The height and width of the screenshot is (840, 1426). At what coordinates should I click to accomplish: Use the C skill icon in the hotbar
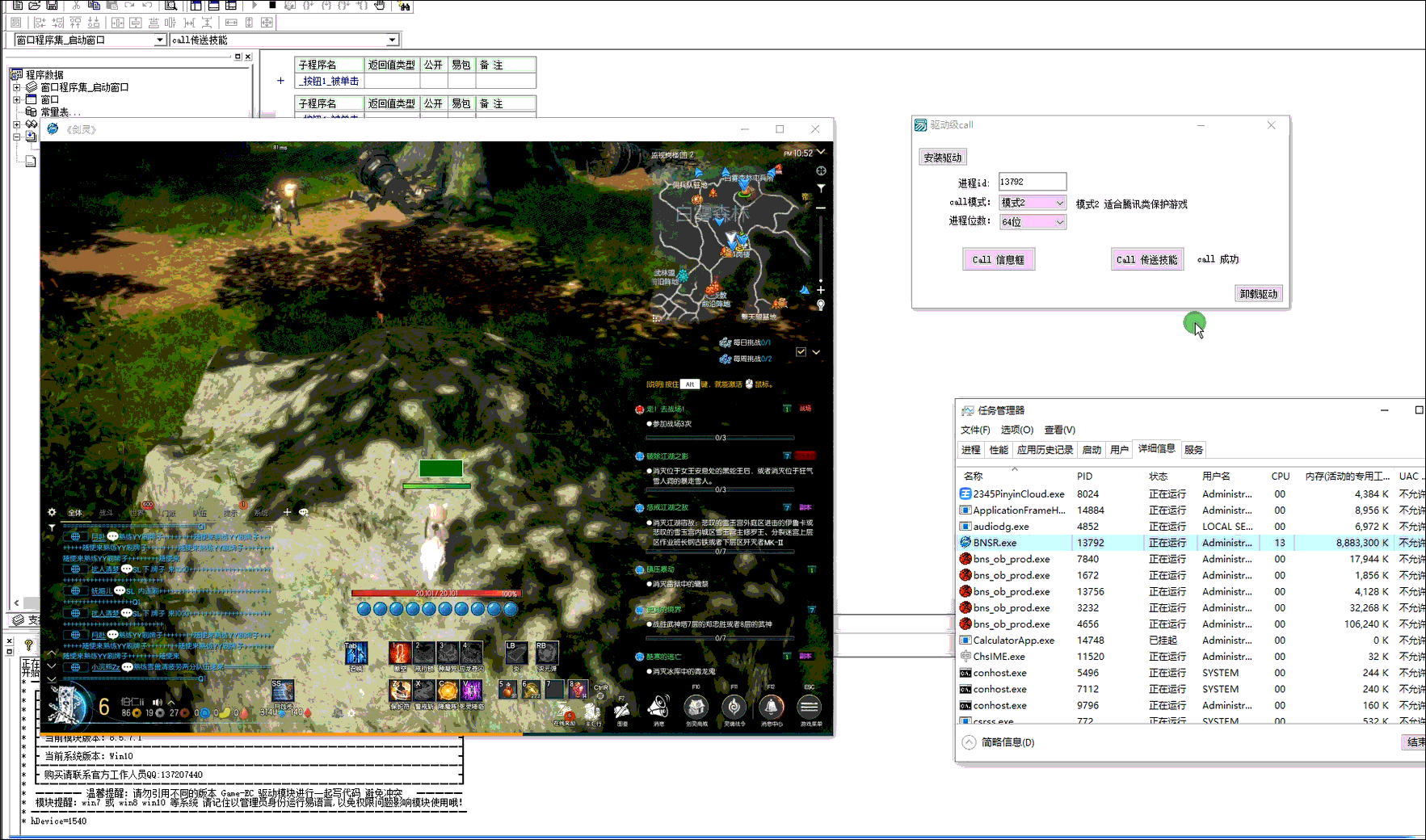[x=448, y=690]
